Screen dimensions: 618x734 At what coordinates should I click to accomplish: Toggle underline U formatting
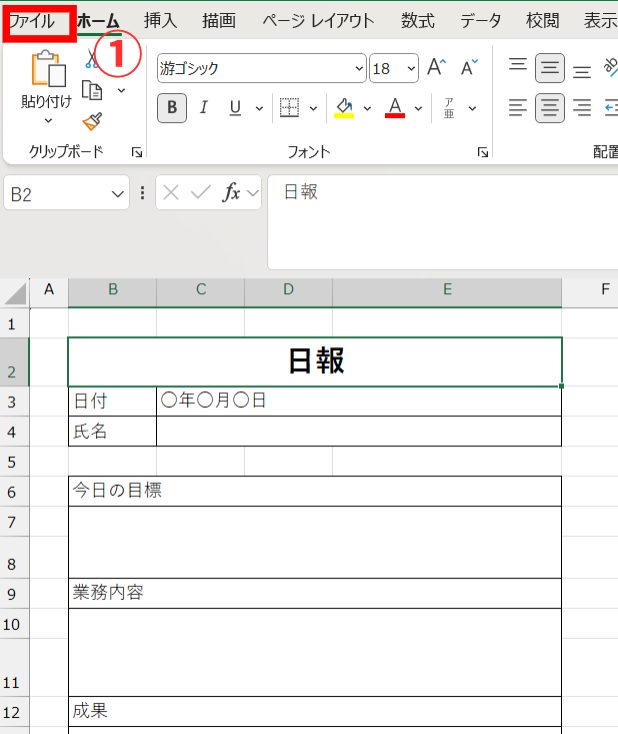point(235,108)
